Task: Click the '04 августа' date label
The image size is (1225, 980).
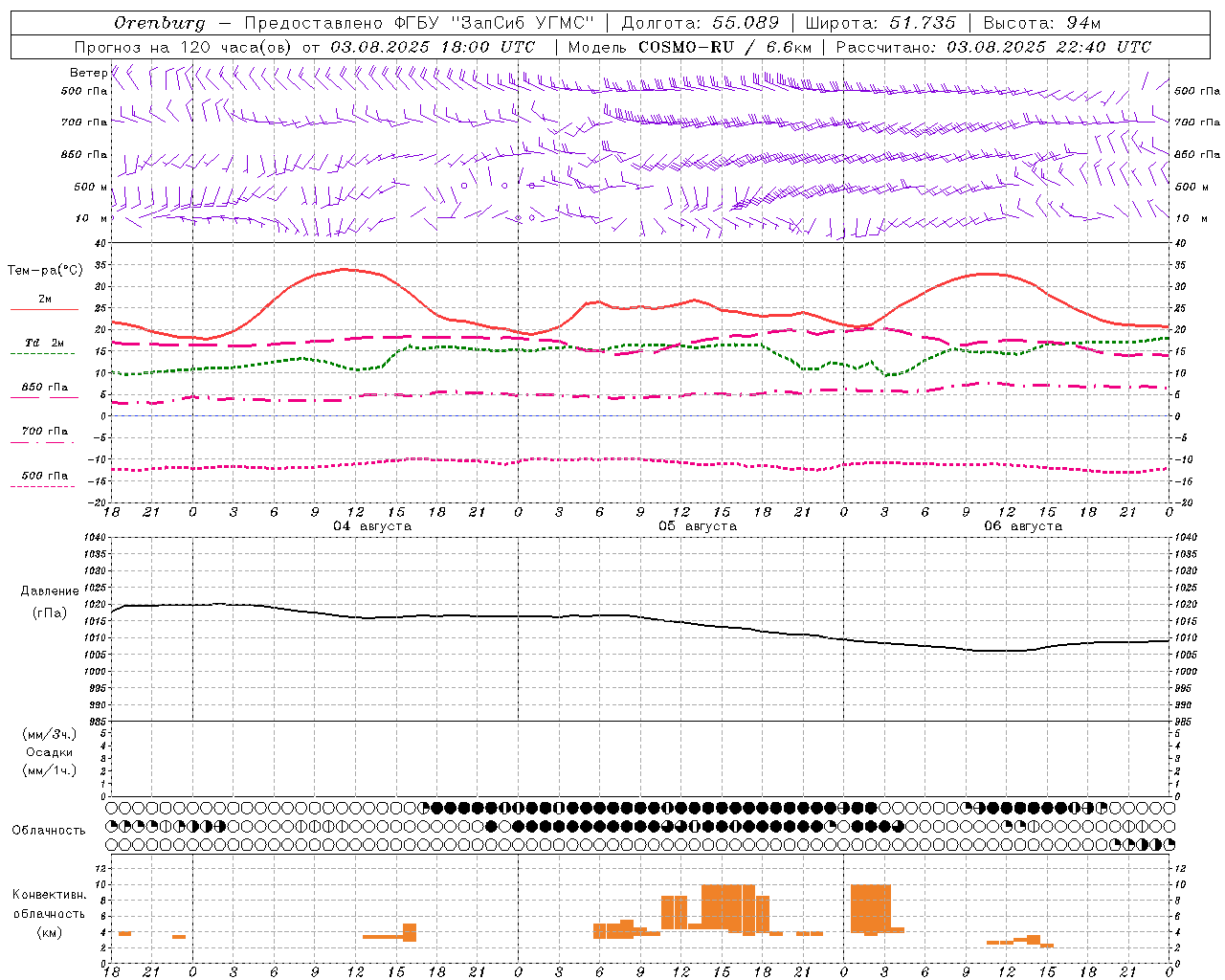Action: [x=372, y=526]
